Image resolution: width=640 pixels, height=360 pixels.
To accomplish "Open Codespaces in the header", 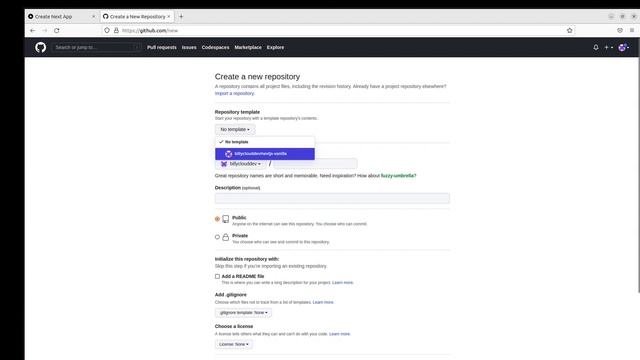I will point(216,47).
